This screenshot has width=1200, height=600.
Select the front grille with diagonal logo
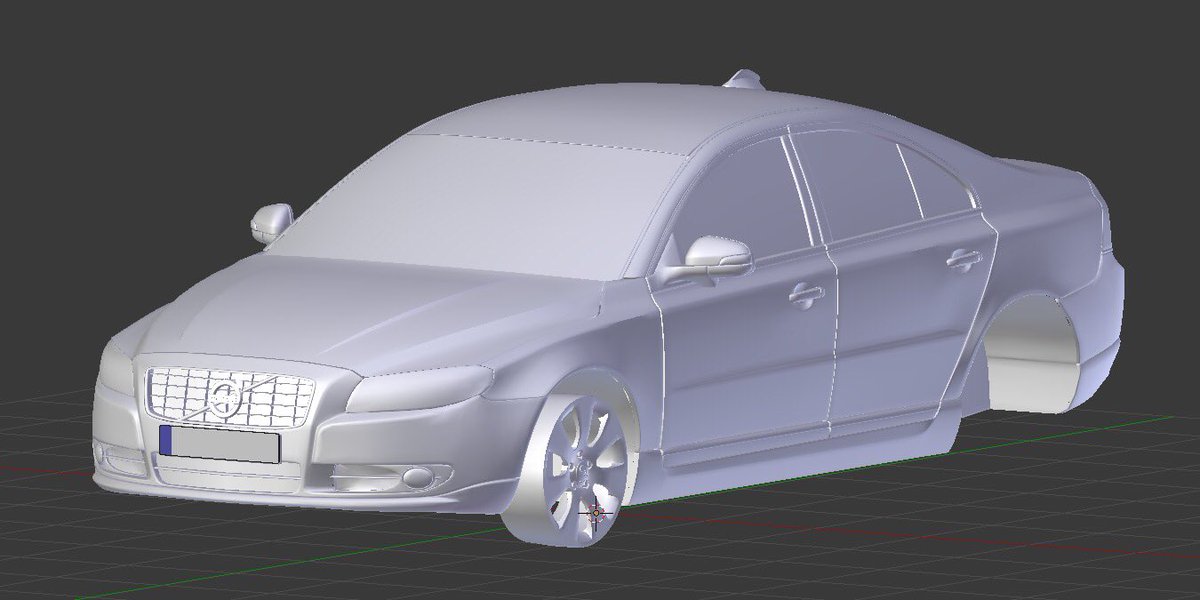(230, 398)
